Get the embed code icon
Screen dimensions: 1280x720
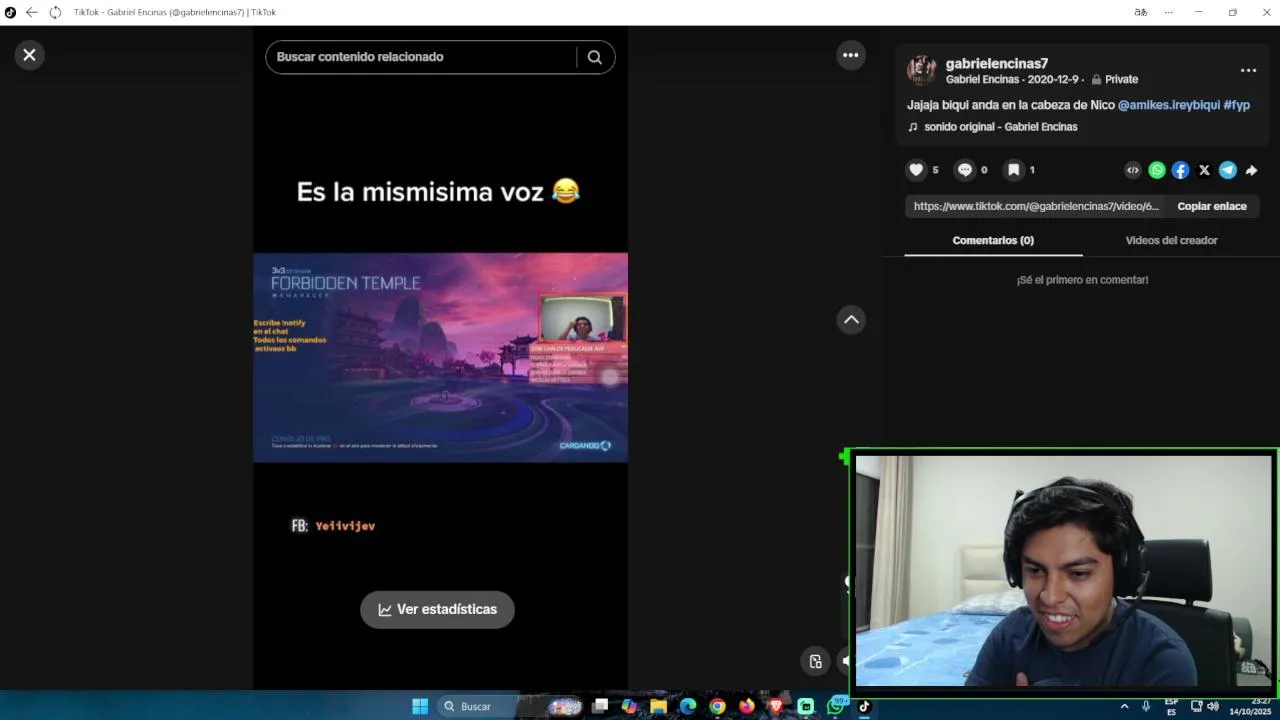[x=1133, y=170]
